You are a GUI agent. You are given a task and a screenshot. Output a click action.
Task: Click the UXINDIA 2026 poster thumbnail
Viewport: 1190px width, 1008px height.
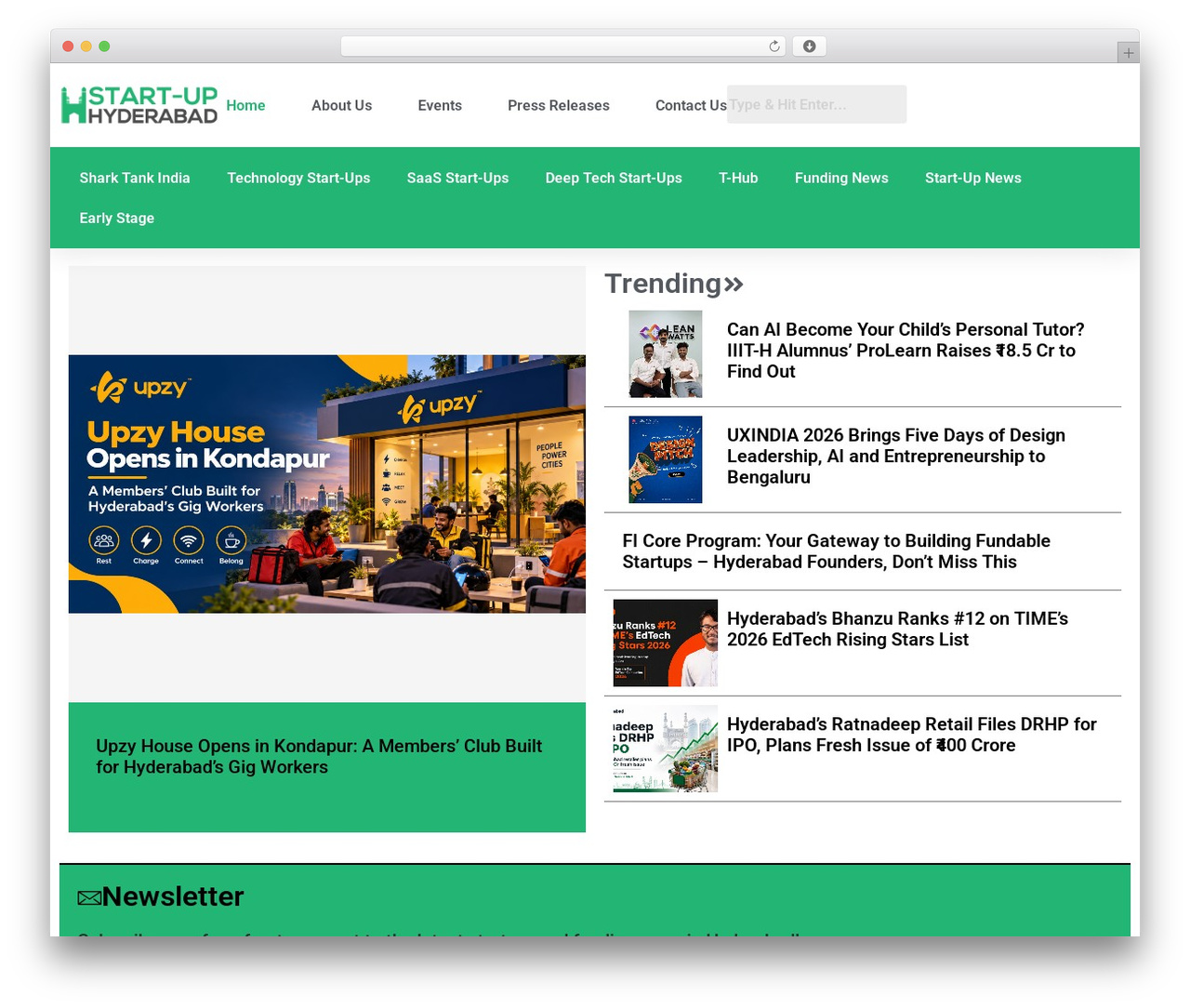click(x=666, y=460)
